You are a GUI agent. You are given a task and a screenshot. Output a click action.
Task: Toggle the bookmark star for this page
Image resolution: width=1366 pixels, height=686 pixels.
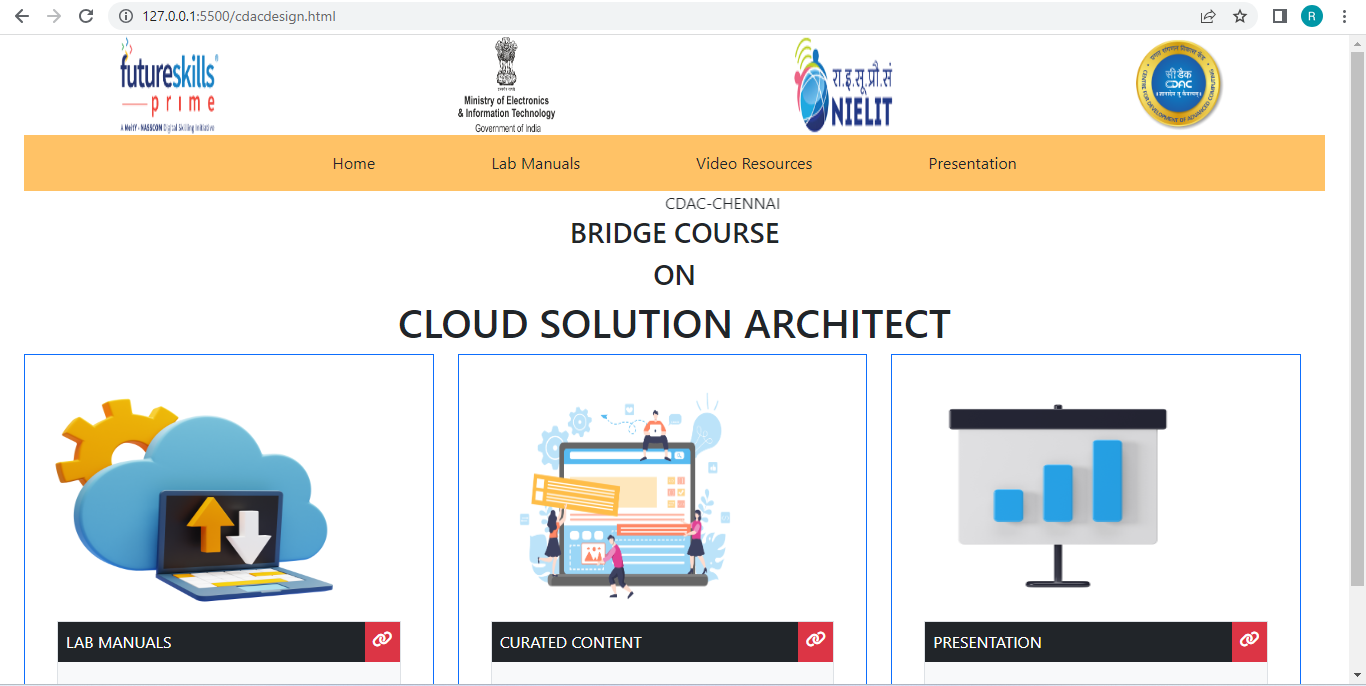click(x=1239, y=16)
